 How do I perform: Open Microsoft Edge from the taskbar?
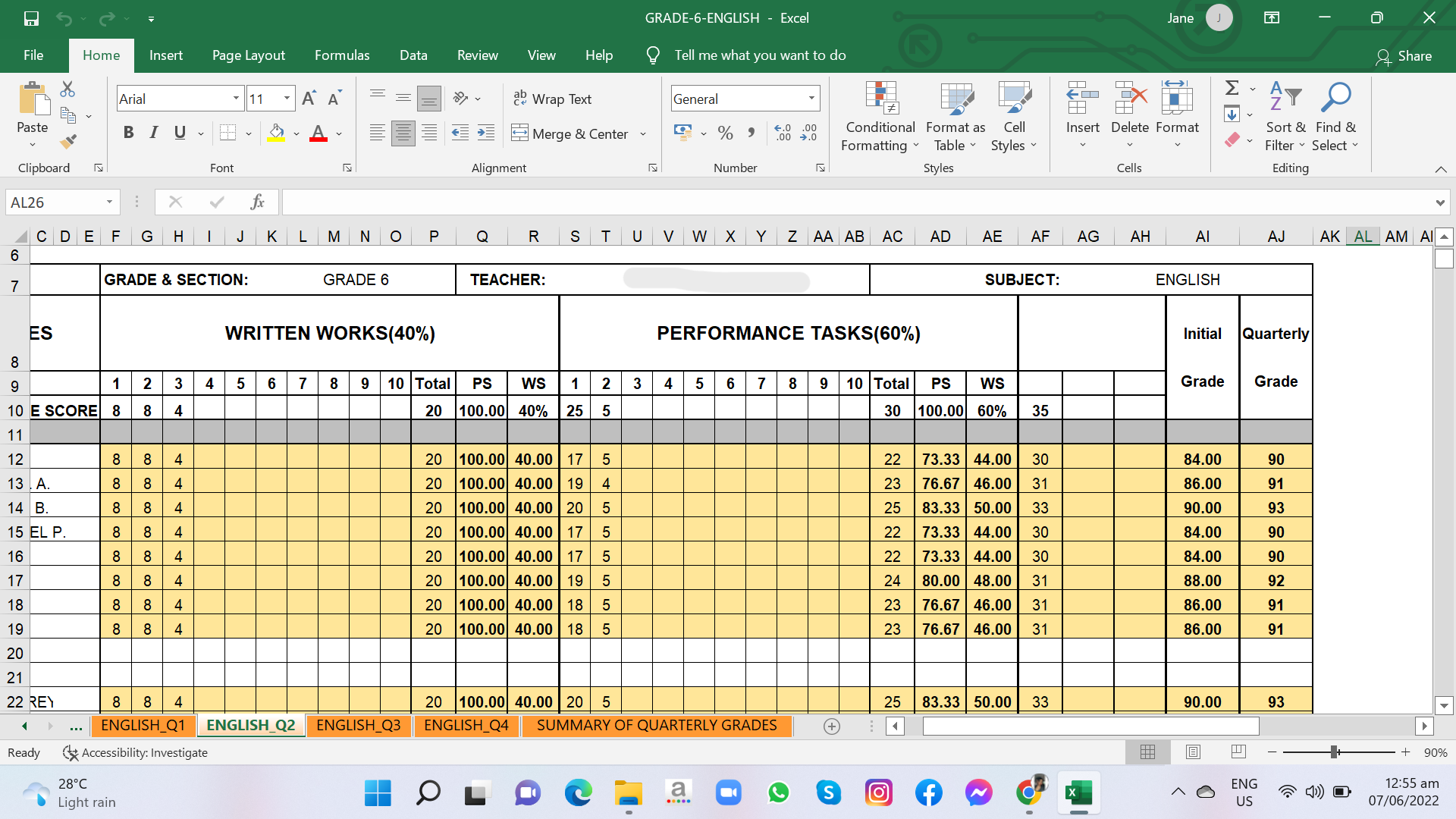578,793
